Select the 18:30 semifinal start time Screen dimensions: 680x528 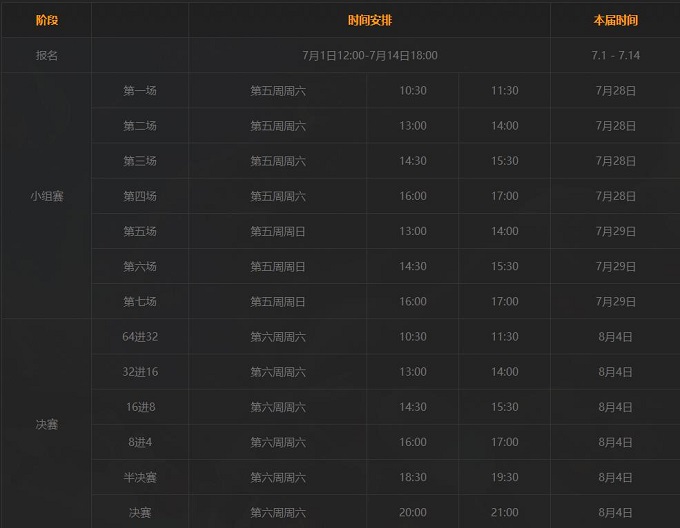(413, 477)
